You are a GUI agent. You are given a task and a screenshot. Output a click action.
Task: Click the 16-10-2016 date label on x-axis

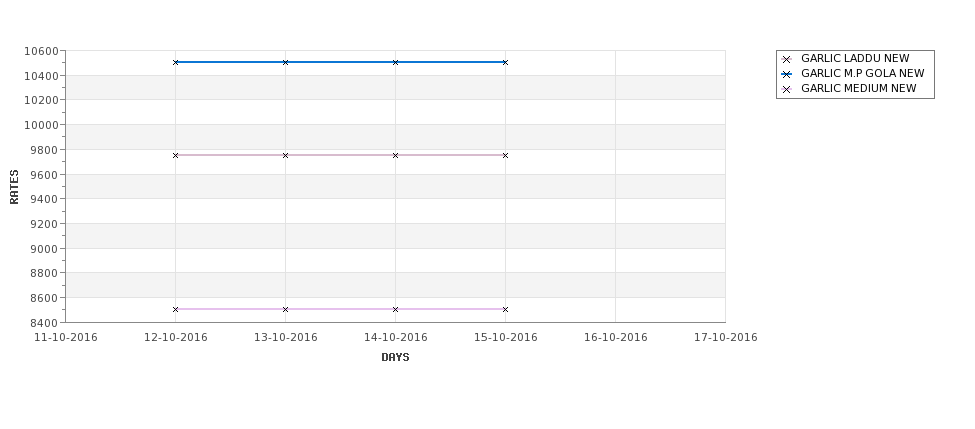click(616, 338)
